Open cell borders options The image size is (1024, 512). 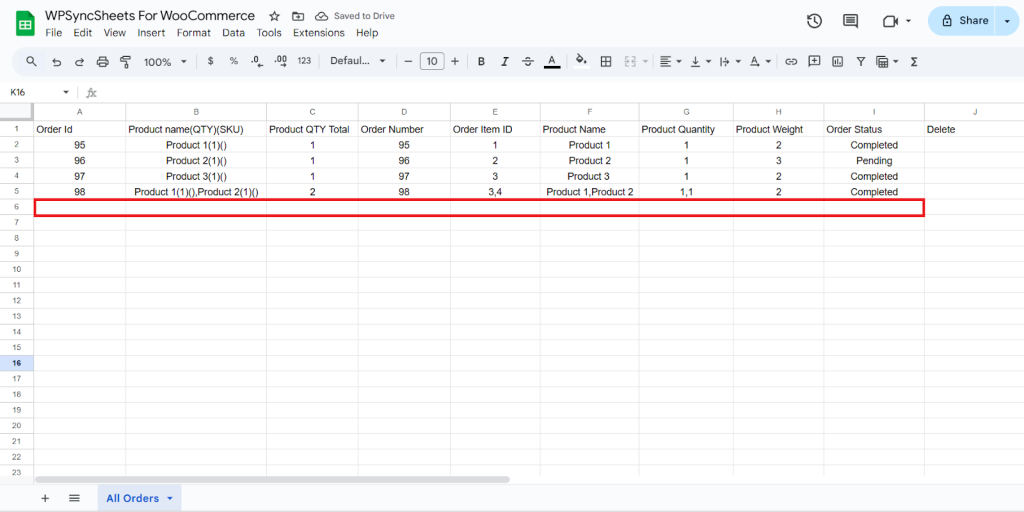click(605, 61)
